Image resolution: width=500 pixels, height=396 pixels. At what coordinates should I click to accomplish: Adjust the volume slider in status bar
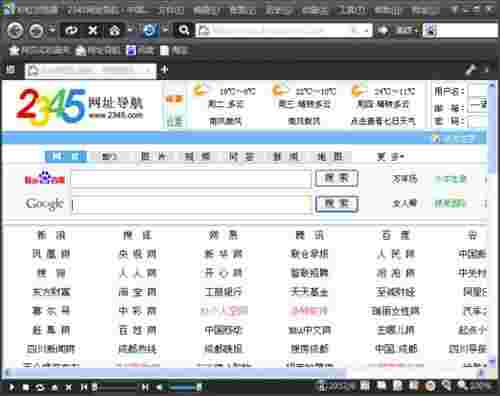pyautogui.click(x=184, y=387)
